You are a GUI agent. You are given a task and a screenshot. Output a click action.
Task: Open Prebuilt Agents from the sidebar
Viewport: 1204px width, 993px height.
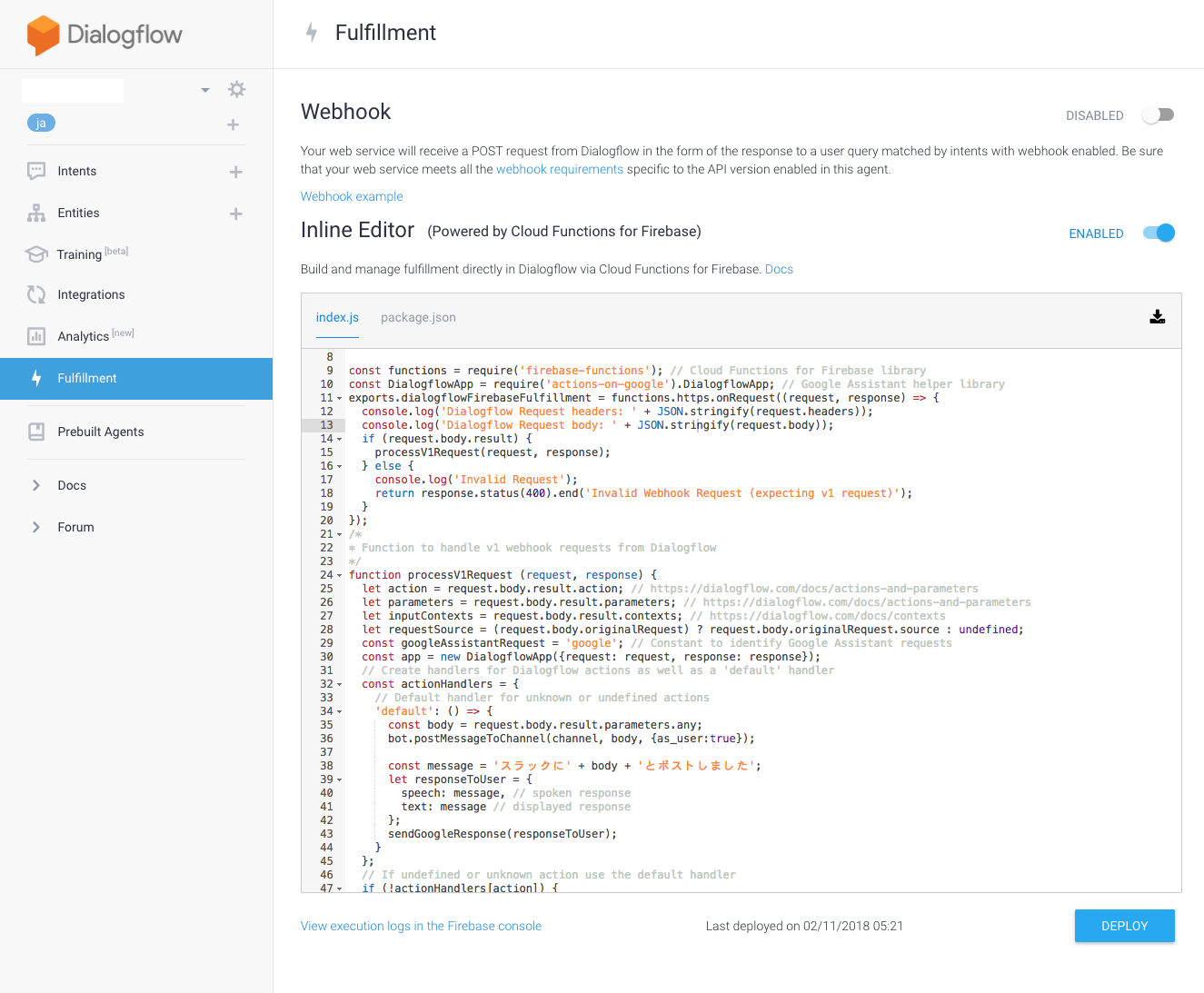coord(100,432)
